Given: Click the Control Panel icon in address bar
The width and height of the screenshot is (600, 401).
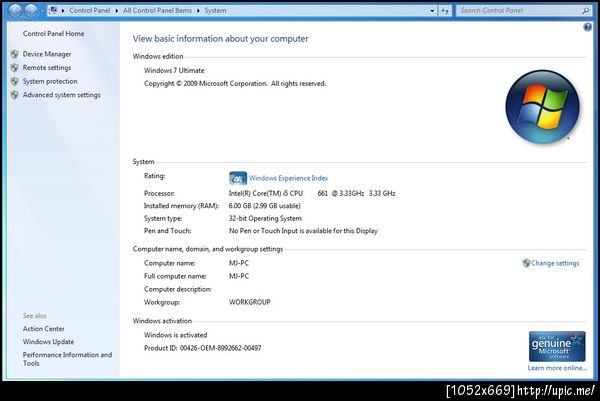Looking at the screenshot, I should (x=53, y=10).
